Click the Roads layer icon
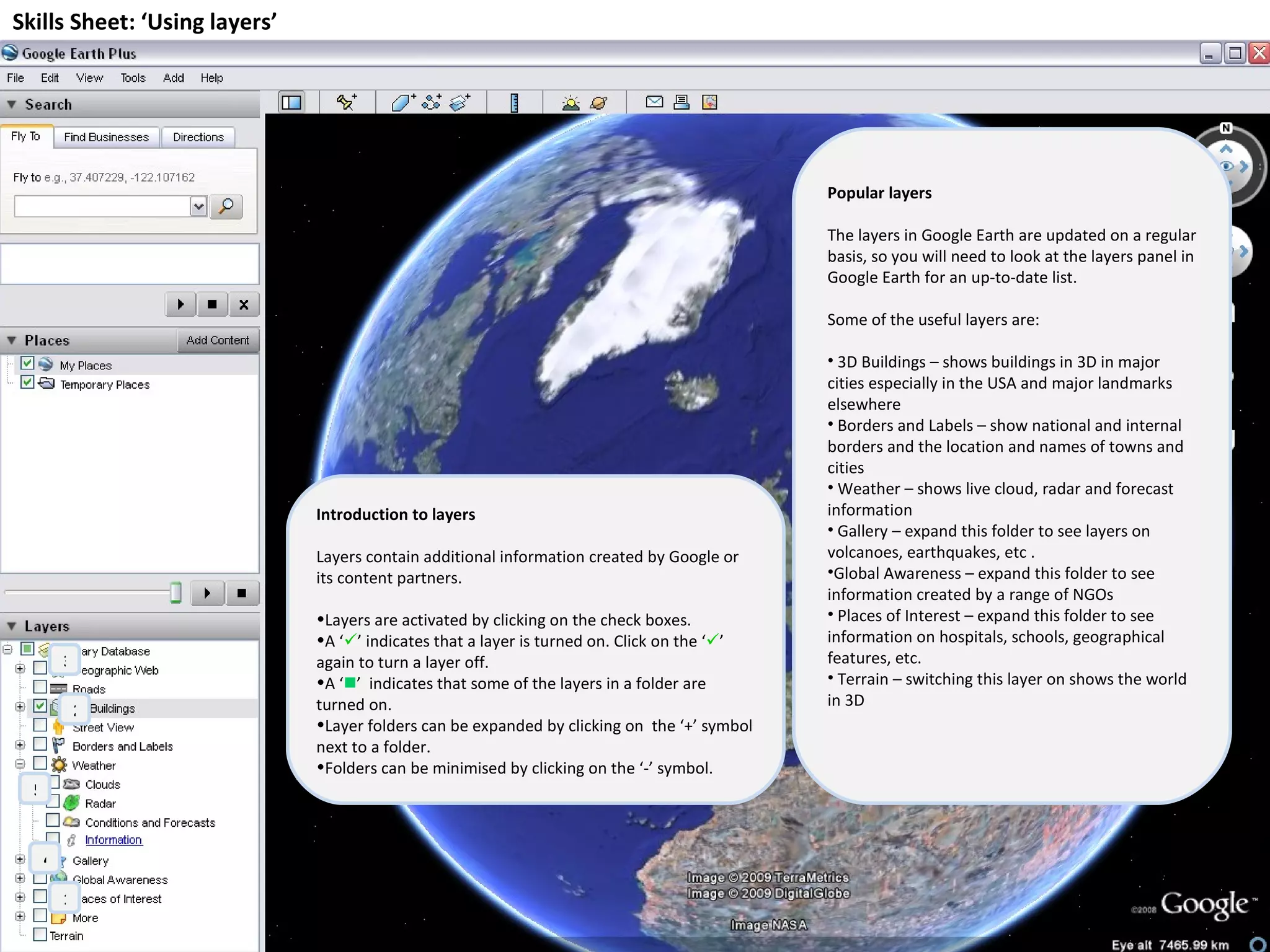1270x952 pixels. (x=59, y=689)
